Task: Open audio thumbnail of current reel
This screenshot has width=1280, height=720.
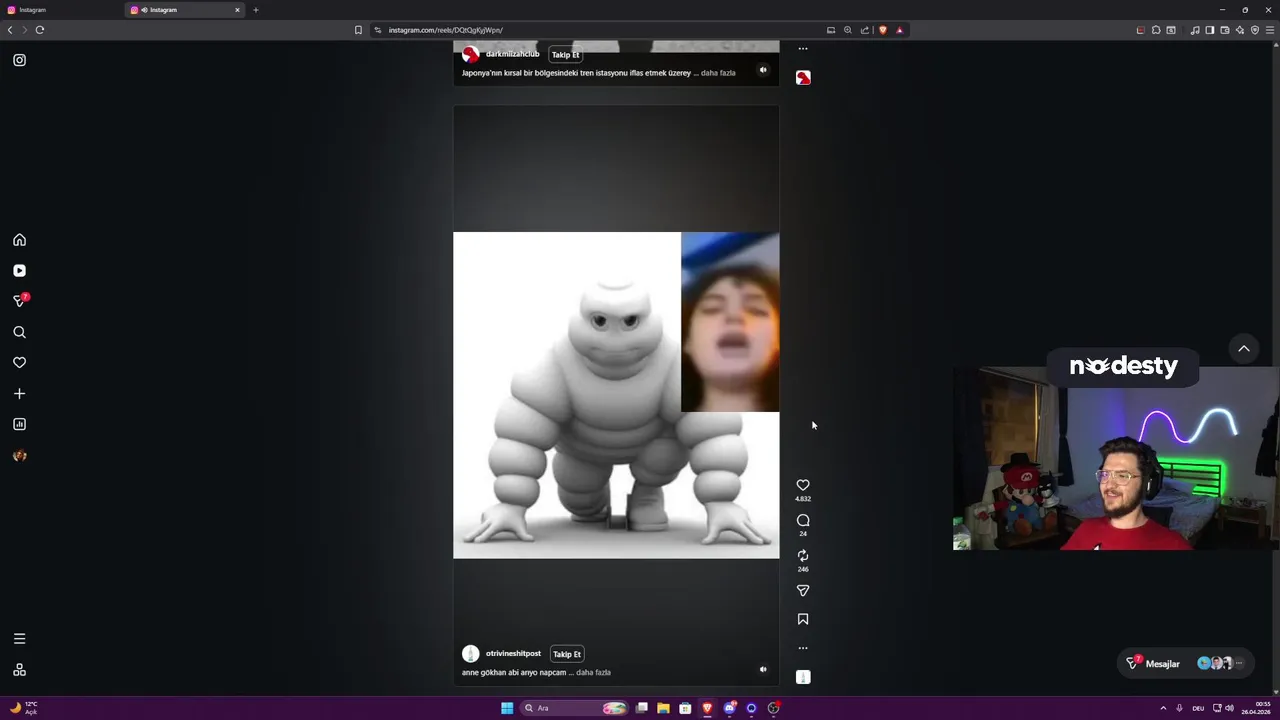Action: [x=803, y=677]
